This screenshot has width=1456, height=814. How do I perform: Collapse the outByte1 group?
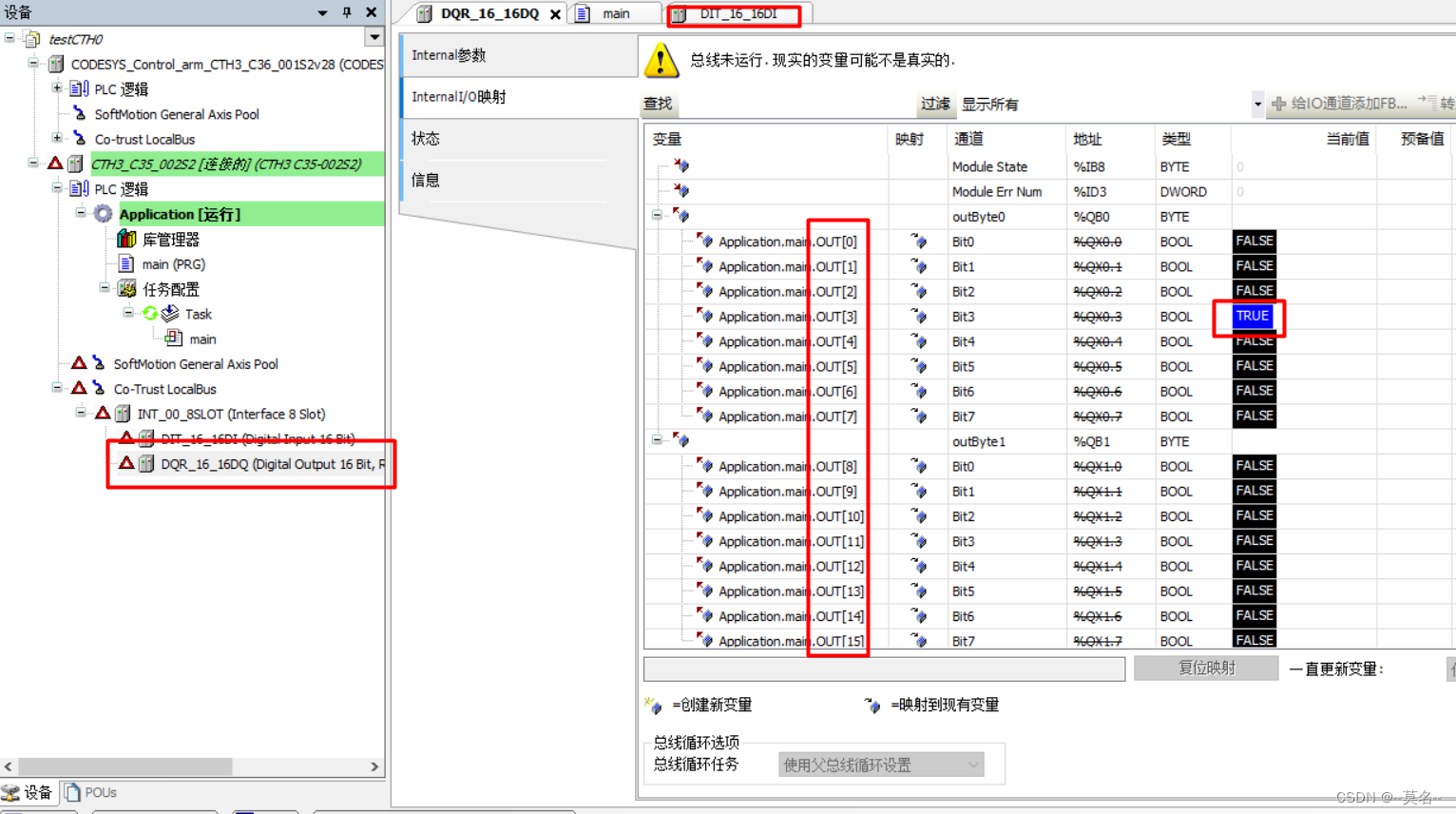[657, 440]
